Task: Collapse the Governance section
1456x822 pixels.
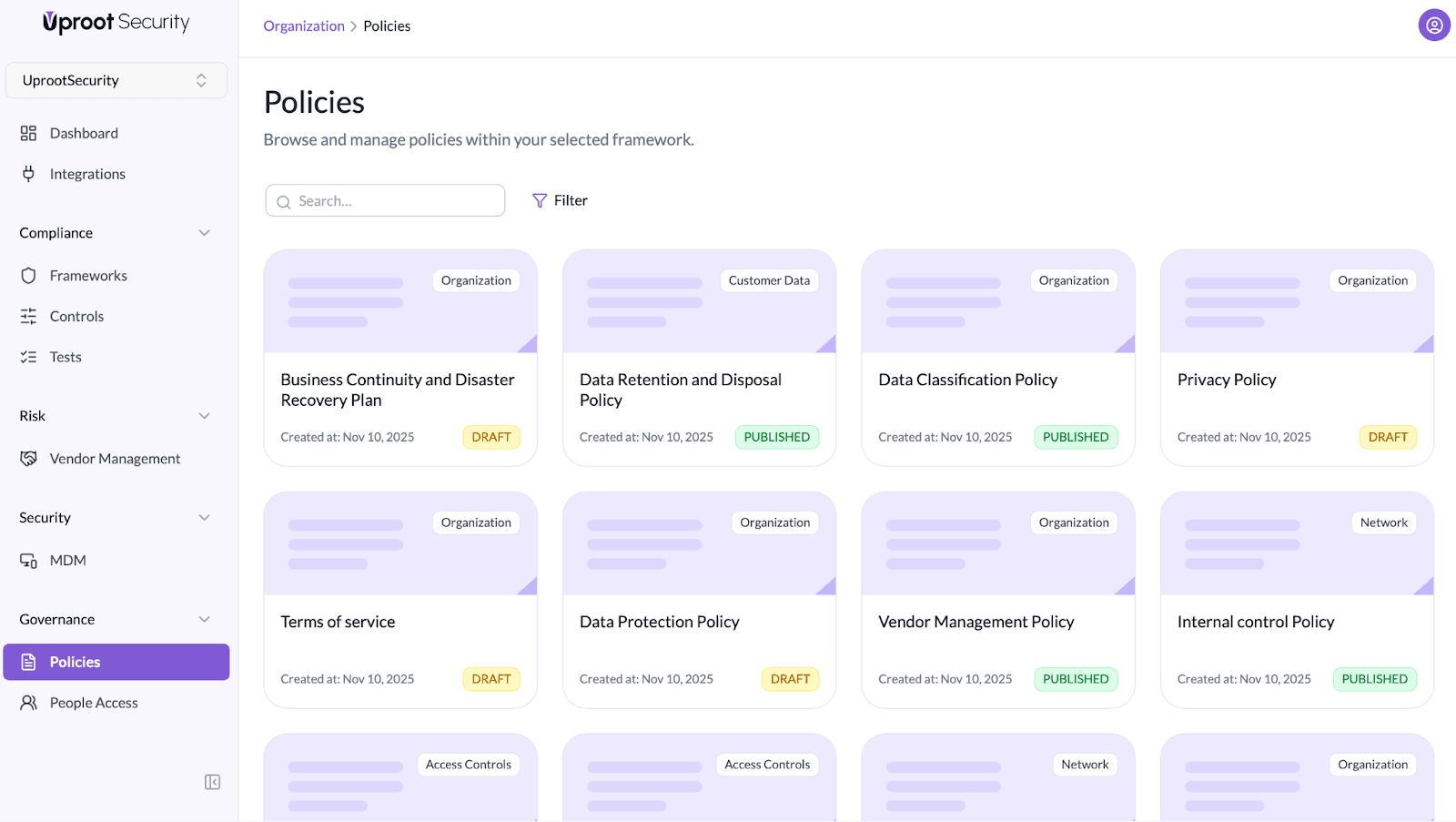Action: 204,620
